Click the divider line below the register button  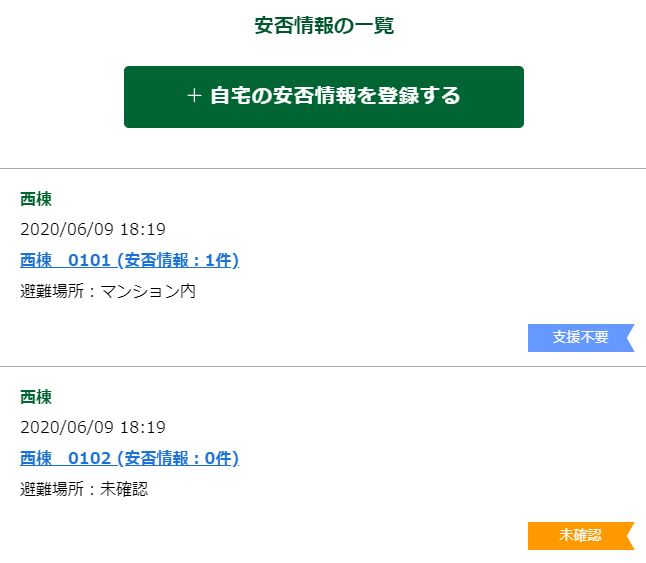pos(323,168)
